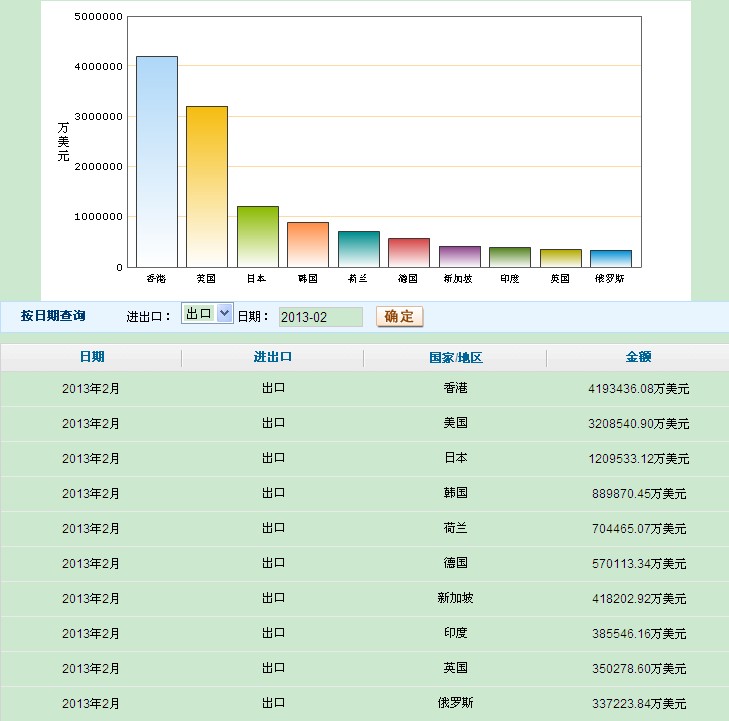Click the amount 3208540.90万美元
Image resolution: width=729 pixels, height=721 pixels.
[x=638, y=423]
